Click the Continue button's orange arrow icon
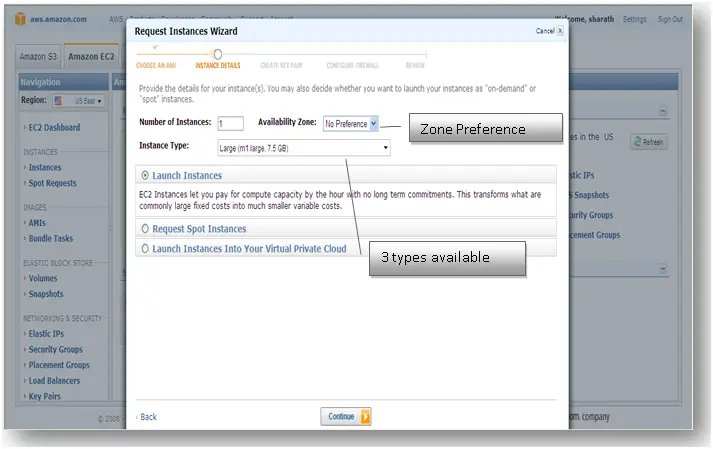 pyautogui.click(x=365, y=417)
